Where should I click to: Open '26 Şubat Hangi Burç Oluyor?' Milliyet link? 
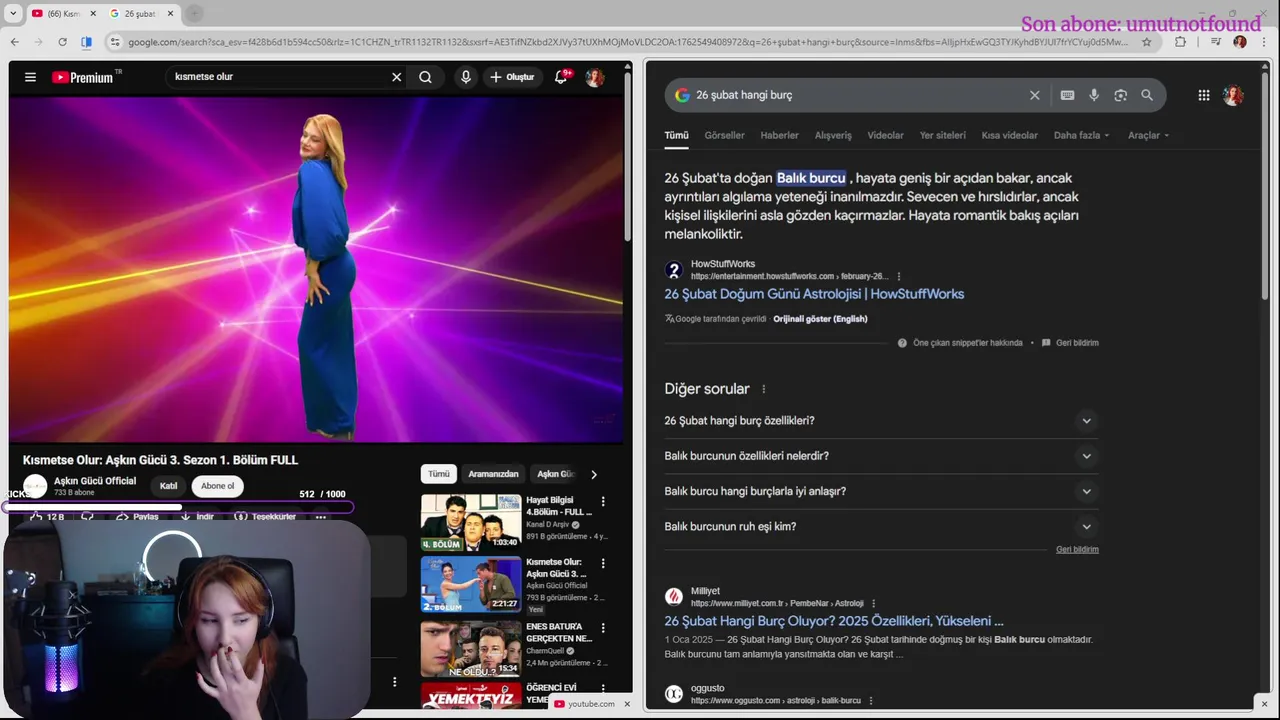[x=834, y=621]
